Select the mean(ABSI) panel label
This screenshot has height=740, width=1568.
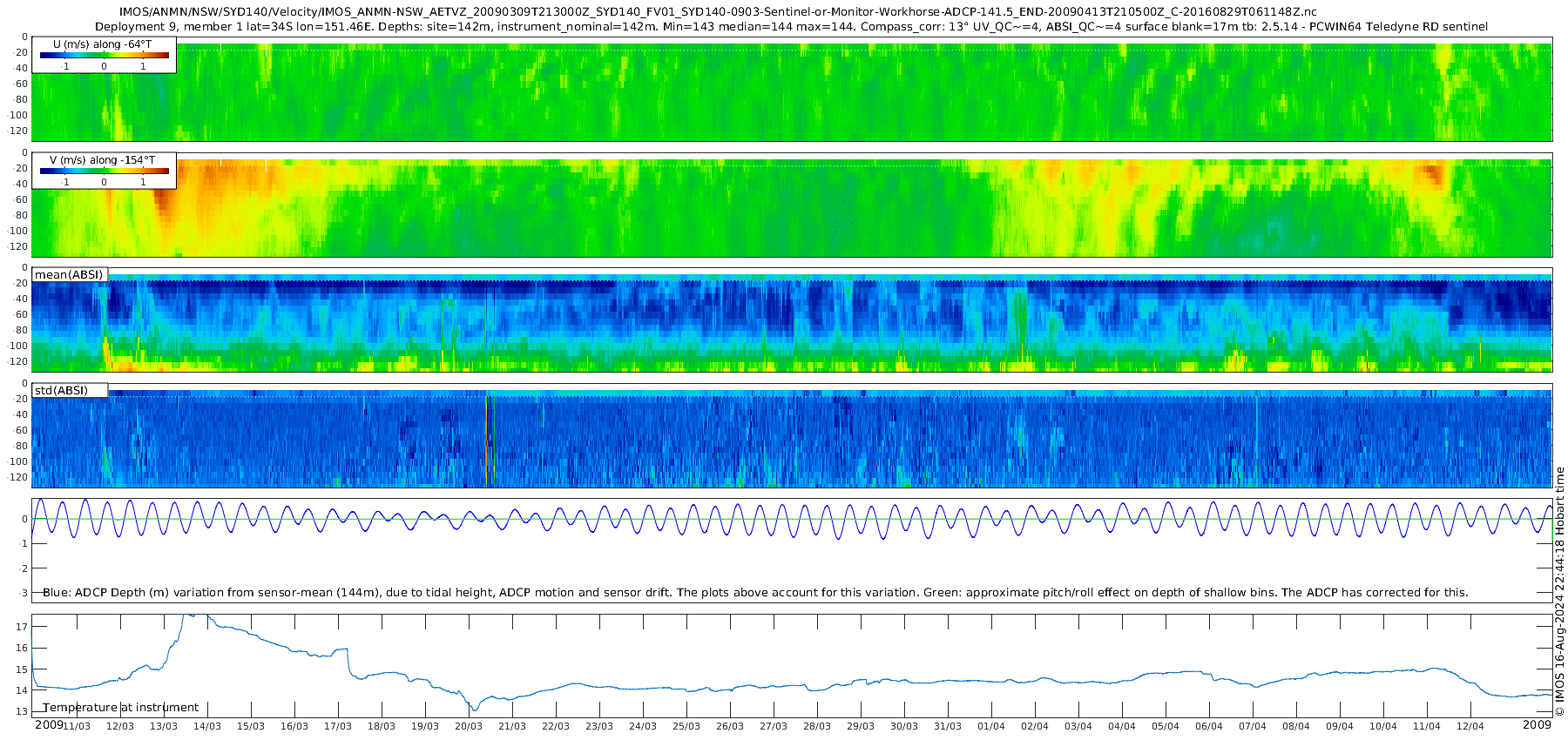point(69,274)
